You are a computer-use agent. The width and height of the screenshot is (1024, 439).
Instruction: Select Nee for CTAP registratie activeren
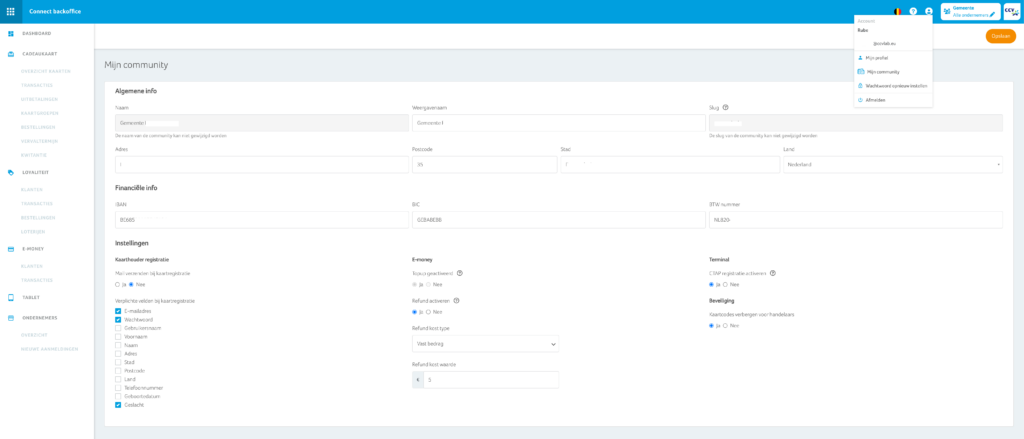727,284
